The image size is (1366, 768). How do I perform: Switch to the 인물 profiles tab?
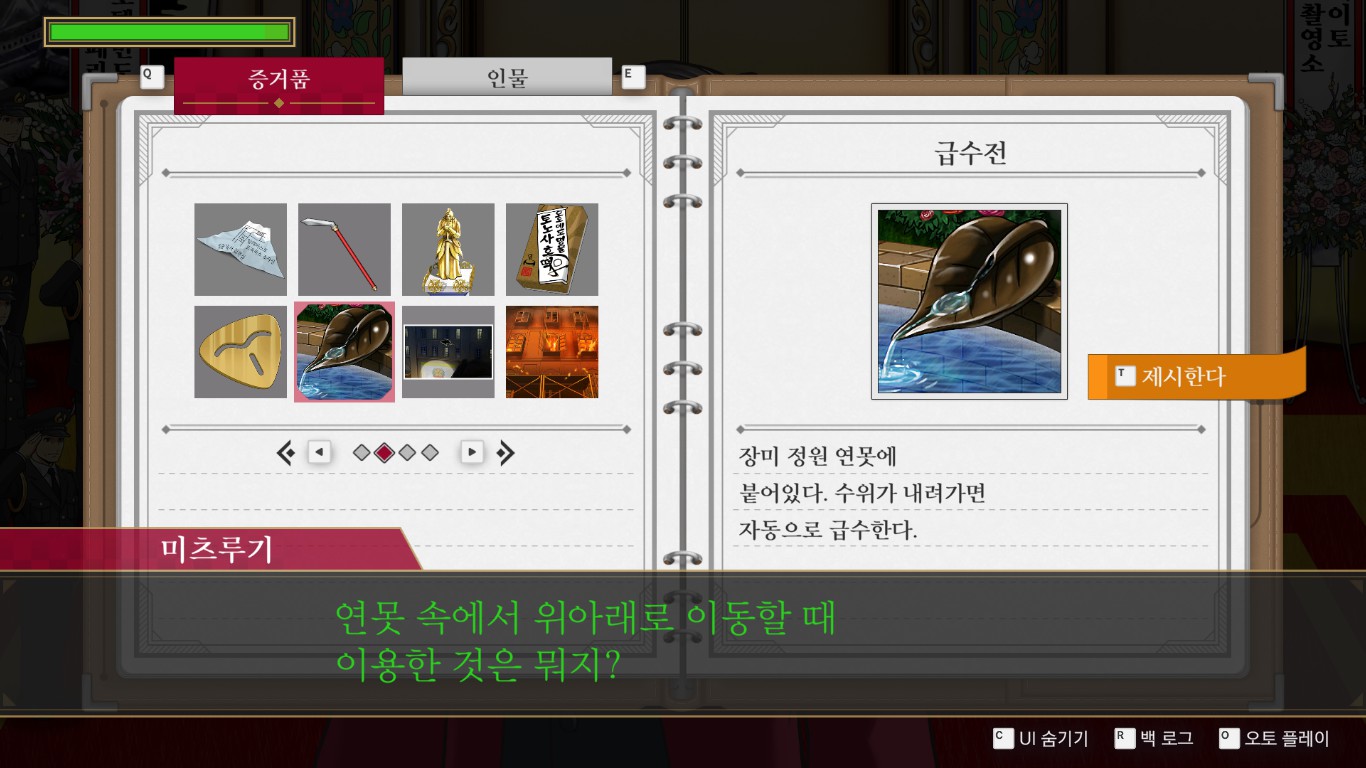pyautogui.click(x=507, y=77)
